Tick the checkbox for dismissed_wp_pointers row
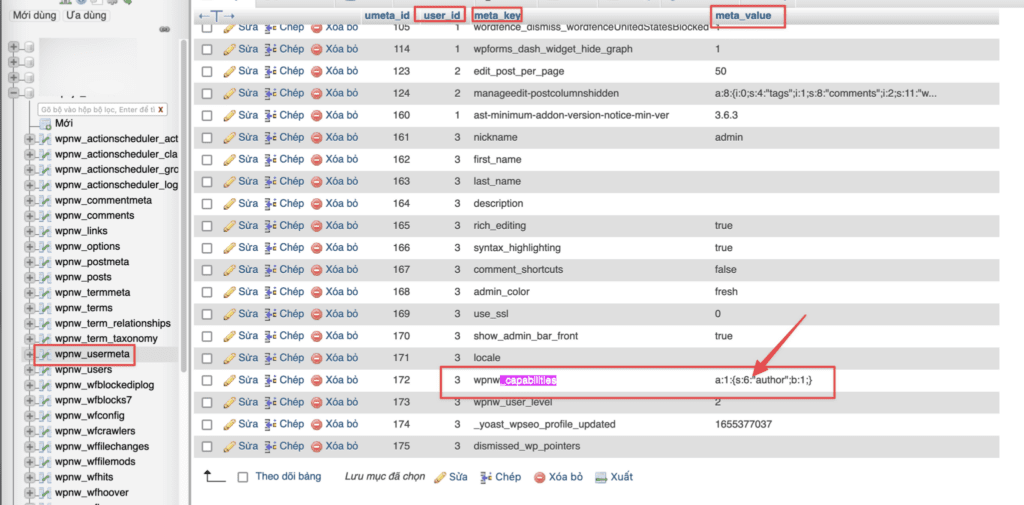1024x505 pixels. tap(207, 447)
